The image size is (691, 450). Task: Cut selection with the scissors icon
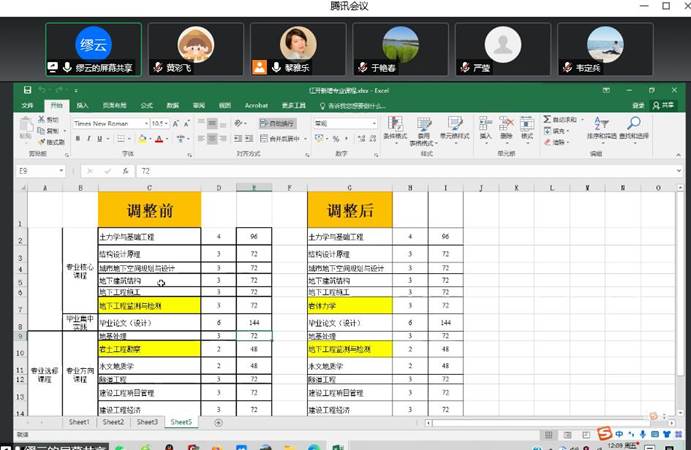click(x=41, y=119)
